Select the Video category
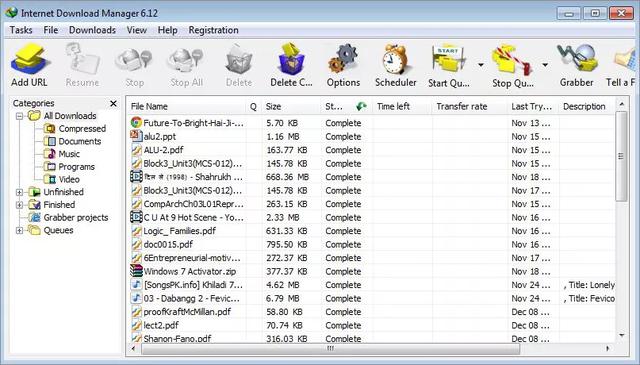This screenshot has height=365, width=640. point(69,179)
